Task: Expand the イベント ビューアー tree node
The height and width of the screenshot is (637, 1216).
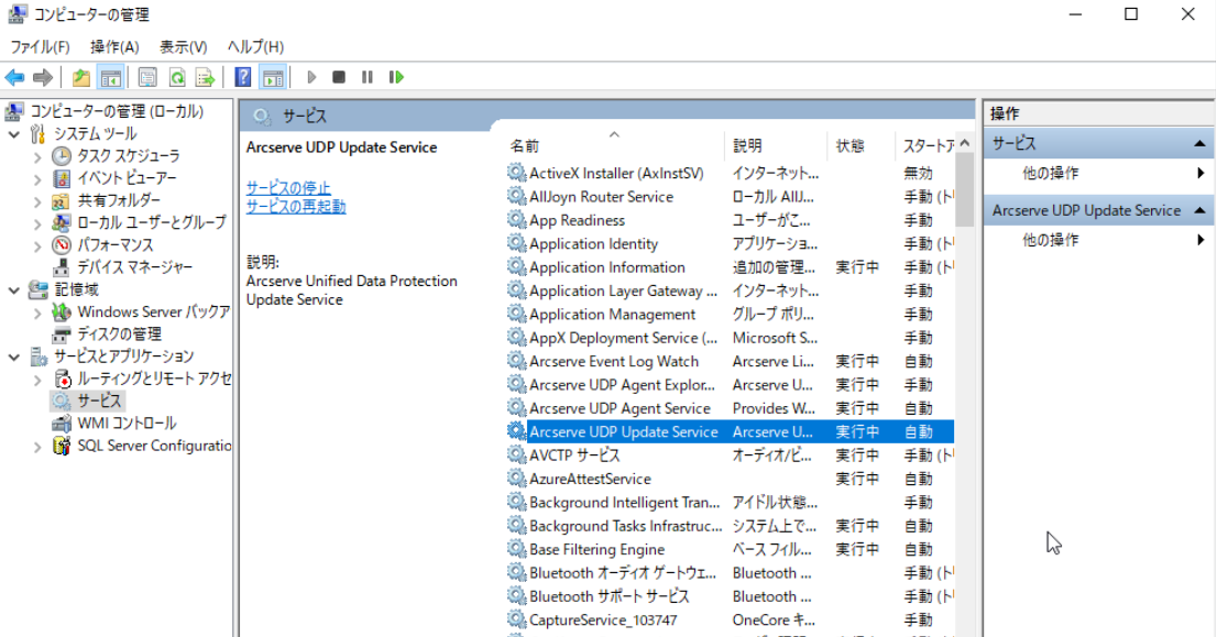Action: coord(37,179)
